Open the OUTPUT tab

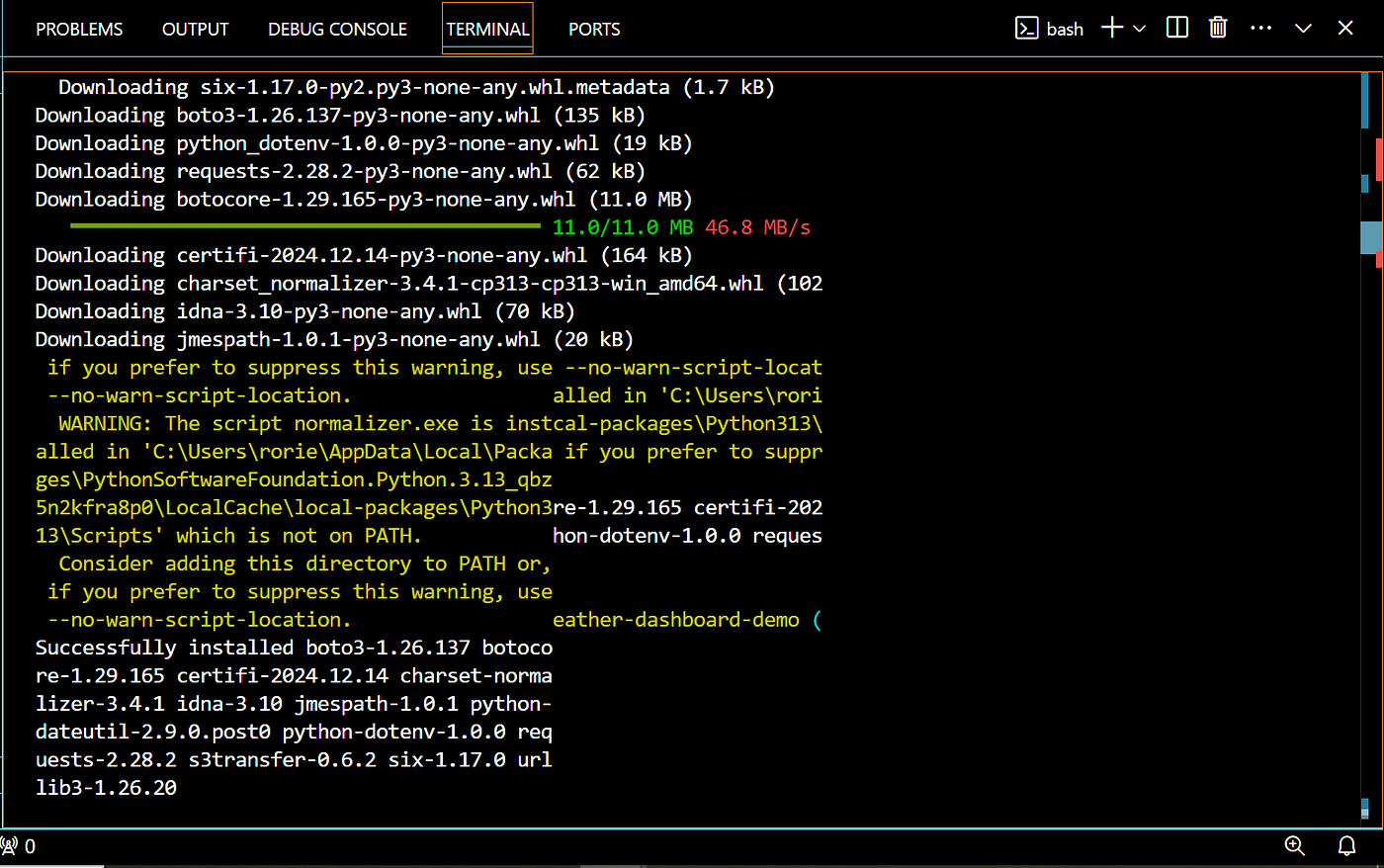195,30
